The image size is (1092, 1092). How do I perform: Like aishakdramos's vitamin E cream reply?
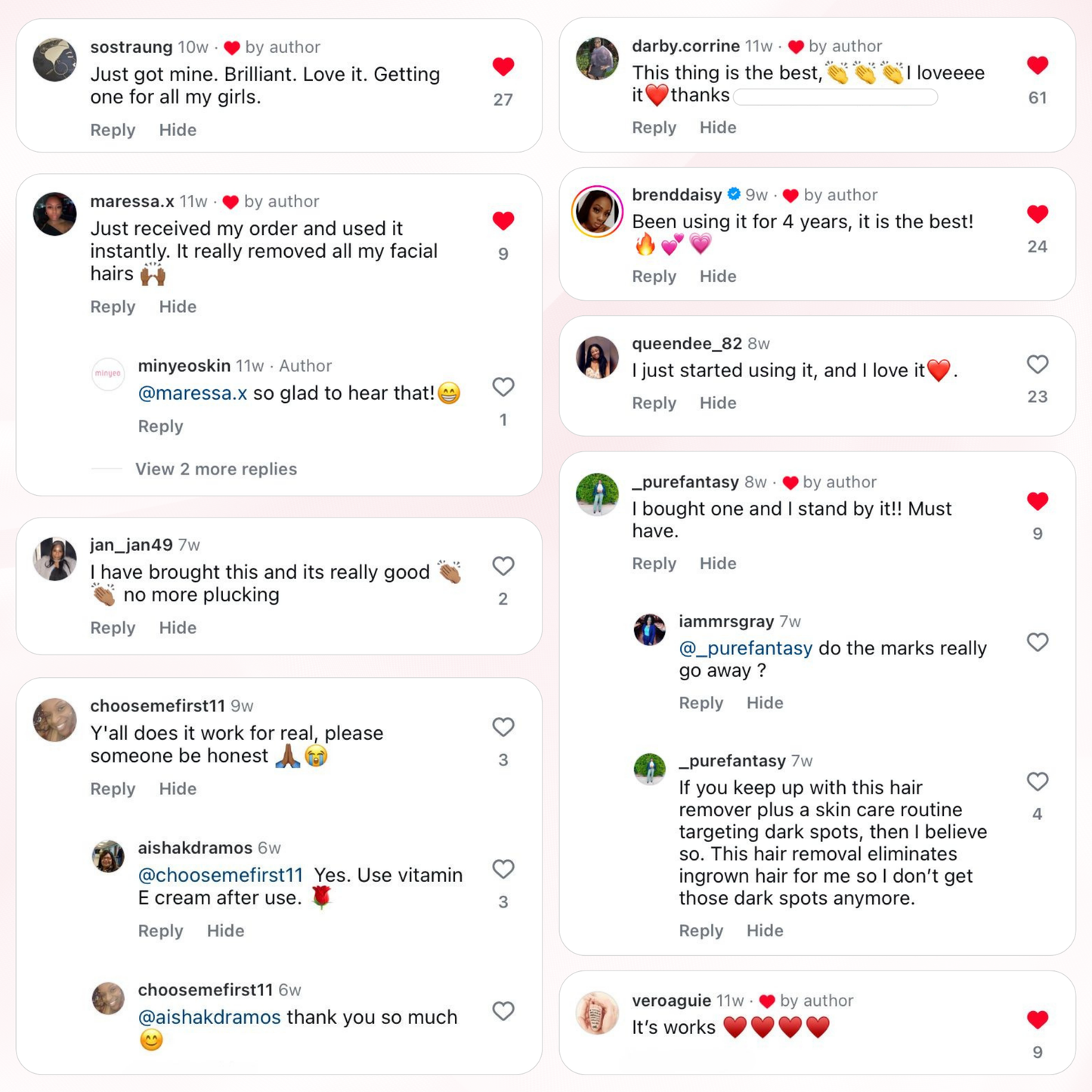coord(503,869)
